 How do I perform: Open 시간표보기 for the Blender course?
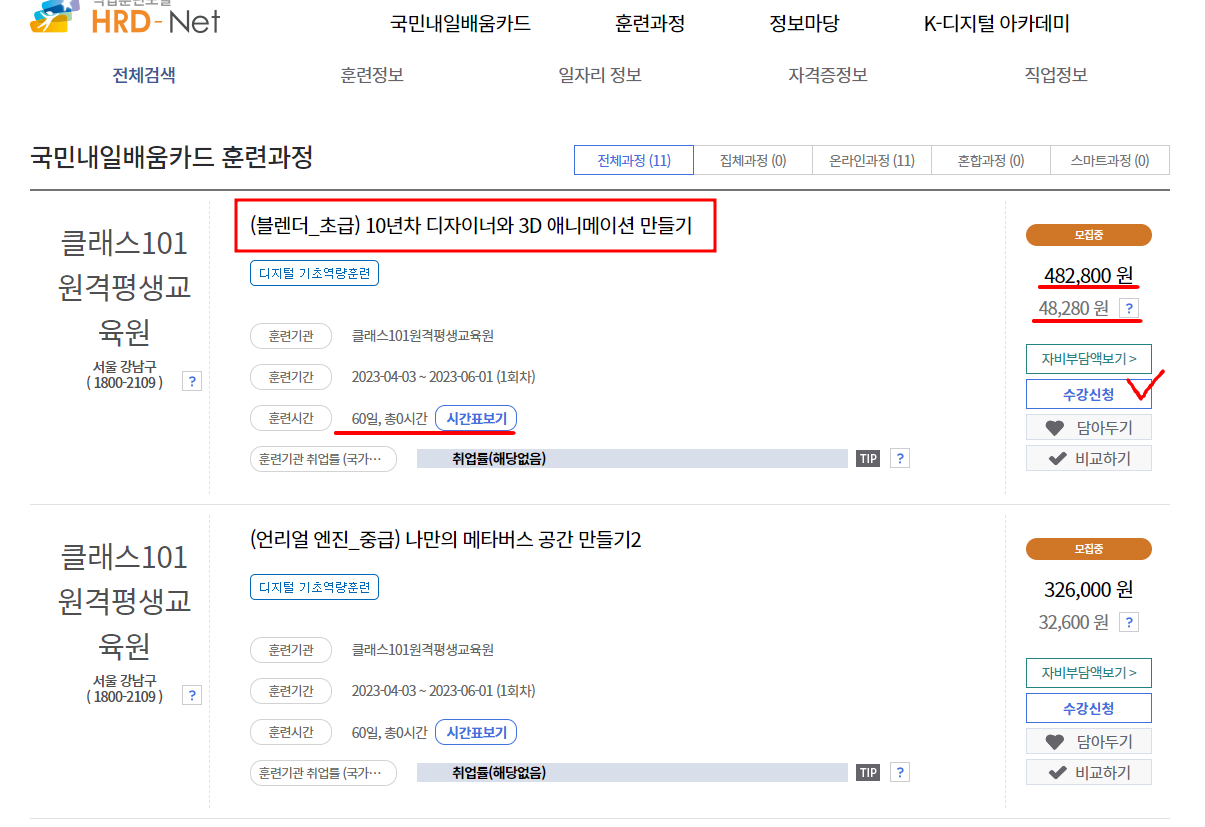(x=476, y=418)
